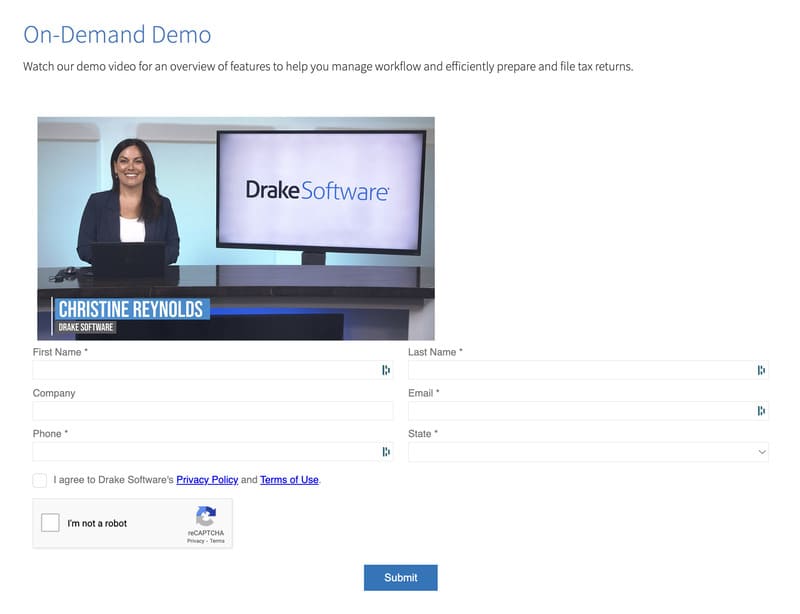Click autofill icon in First Name field
The width and height of the screenshot is (800, 614).
386,370
